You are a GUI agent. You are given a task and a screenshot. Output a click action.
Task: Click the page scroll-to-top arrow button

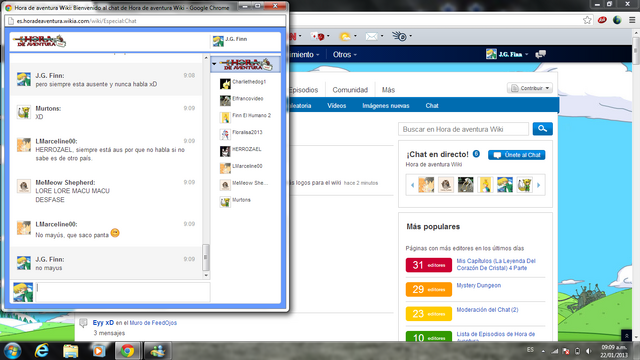tap(627, 335)
